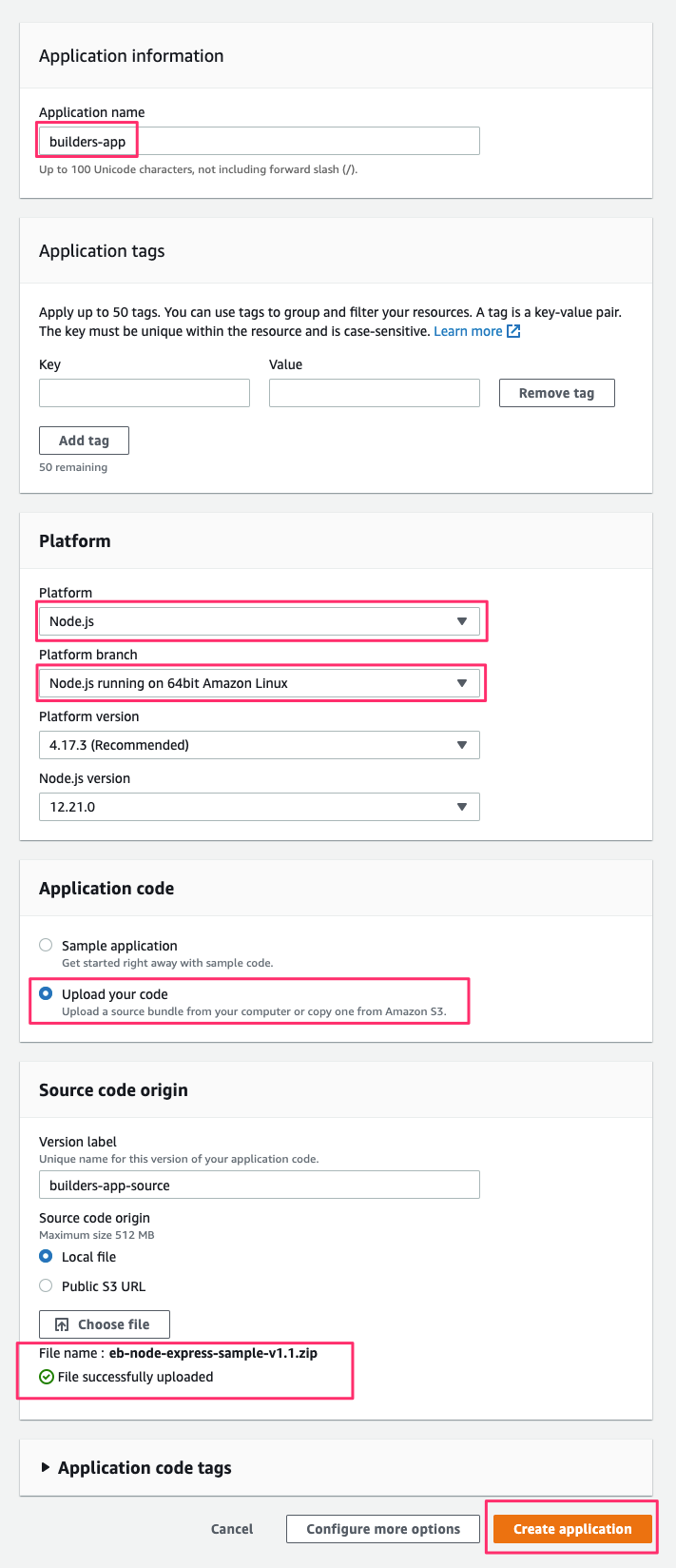Click the Application name input field
The image size is (676, 1568).
(260, 141)
